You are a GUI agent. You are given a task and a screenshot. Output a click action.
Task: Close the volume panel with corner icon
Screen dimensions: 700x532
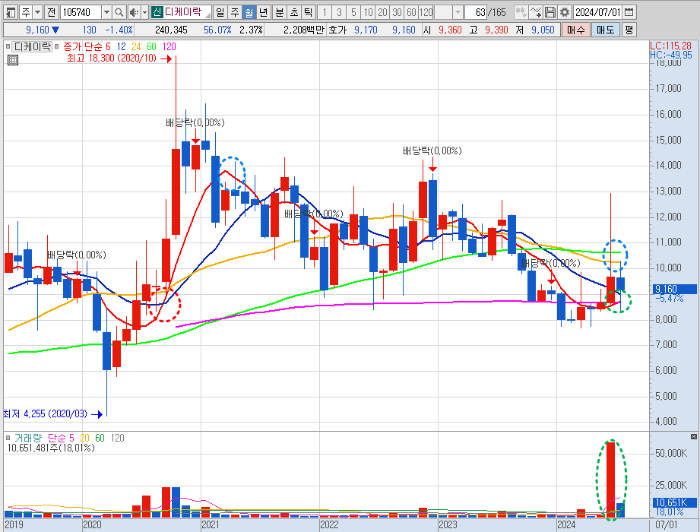click(x=693, y=436)
